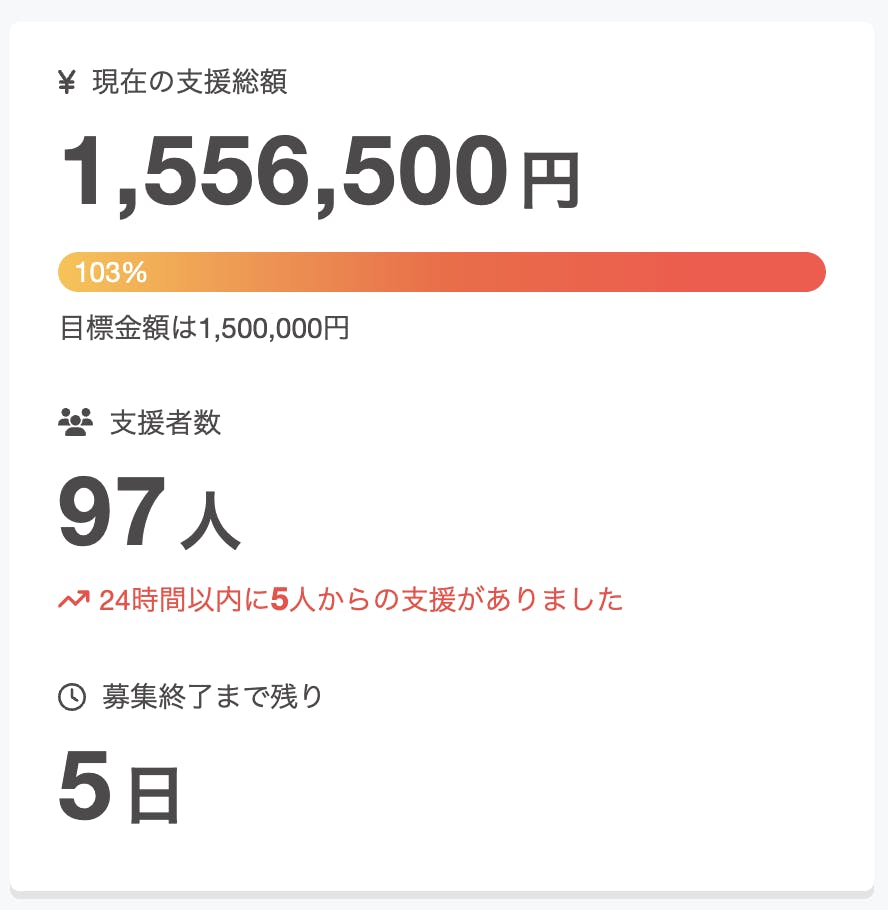Screen dimensions: 888x910
Task: Click the 目標金額は text below the bar
Action: click(x=130, y=328)
